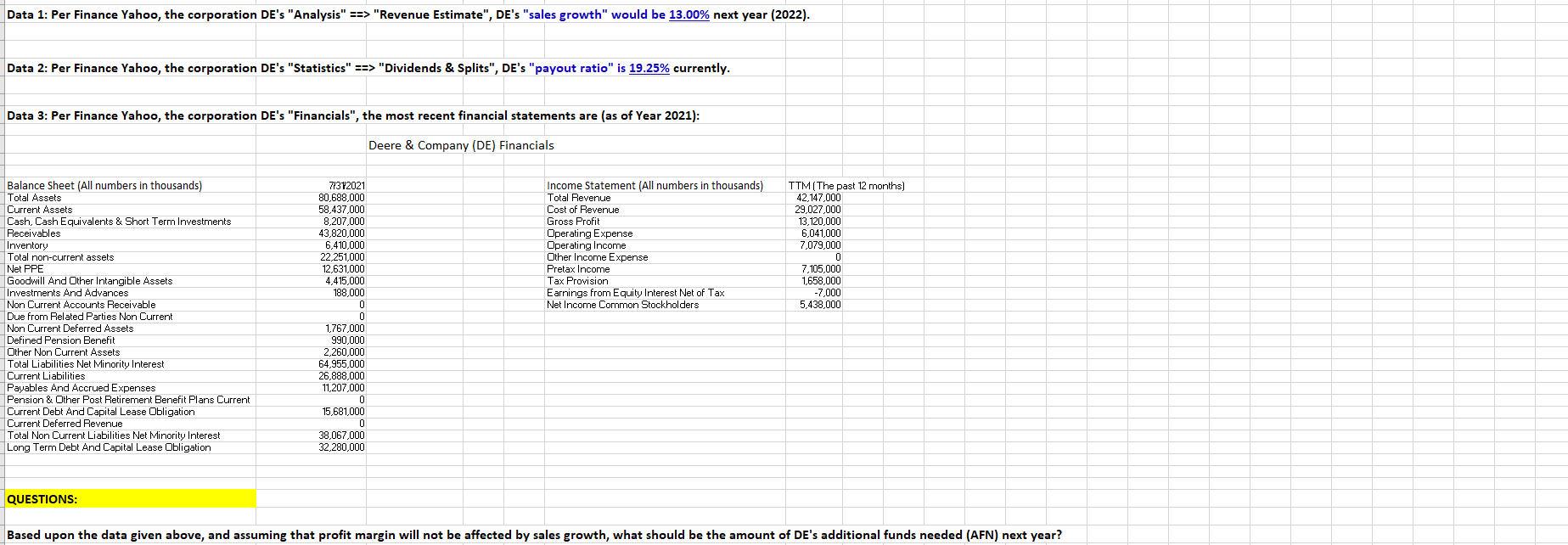Click 'Non Current Deferred Assets' label
The height and width of the screenshot is (545, 1568).
(70, 328)
